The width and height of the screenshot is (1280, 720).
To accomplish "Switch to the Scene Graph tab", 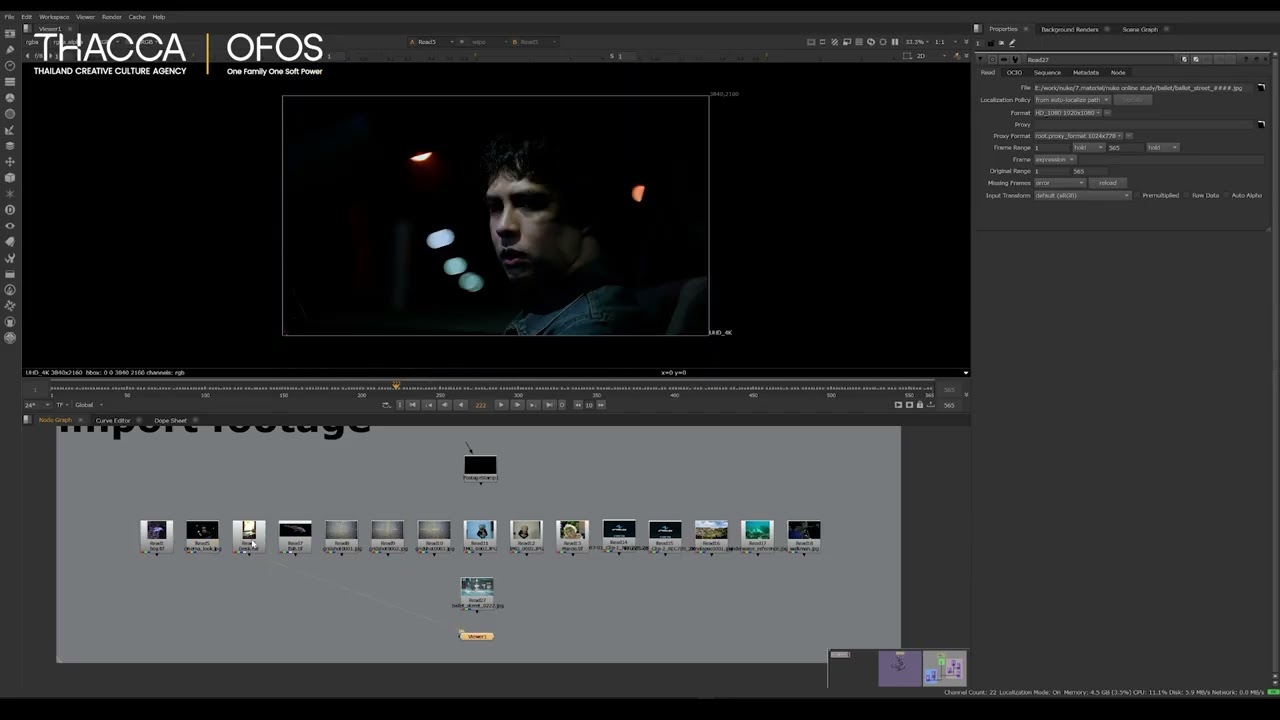I will 1140,29.
